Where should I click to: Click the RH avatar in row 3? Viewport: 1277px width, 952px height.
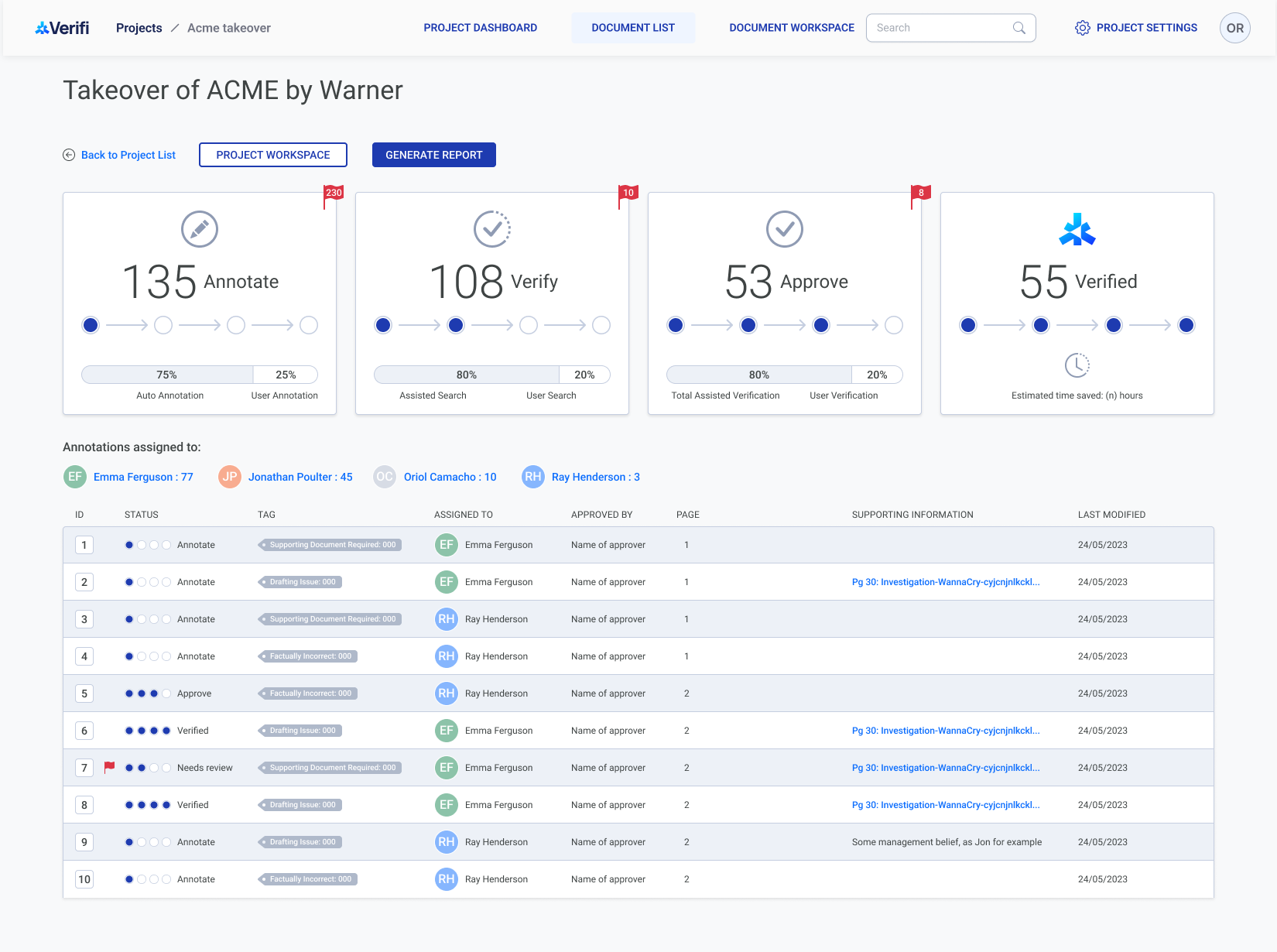pos(447,619)
